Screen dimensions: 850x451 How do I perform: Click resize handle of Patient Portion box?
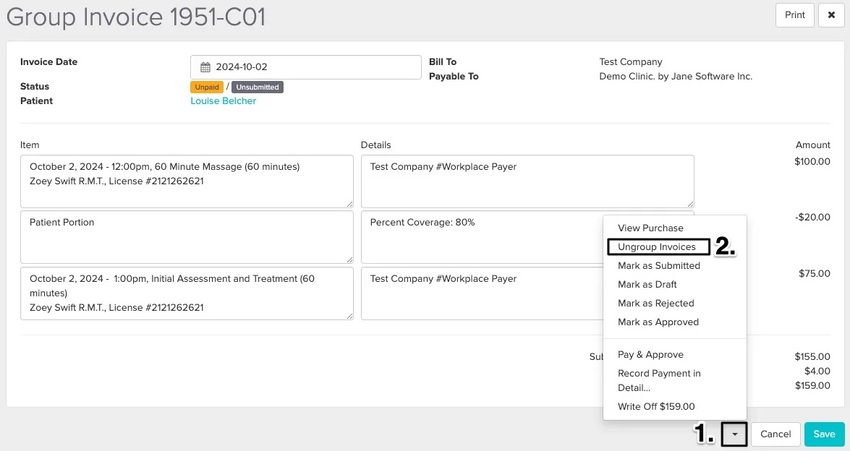350,260
